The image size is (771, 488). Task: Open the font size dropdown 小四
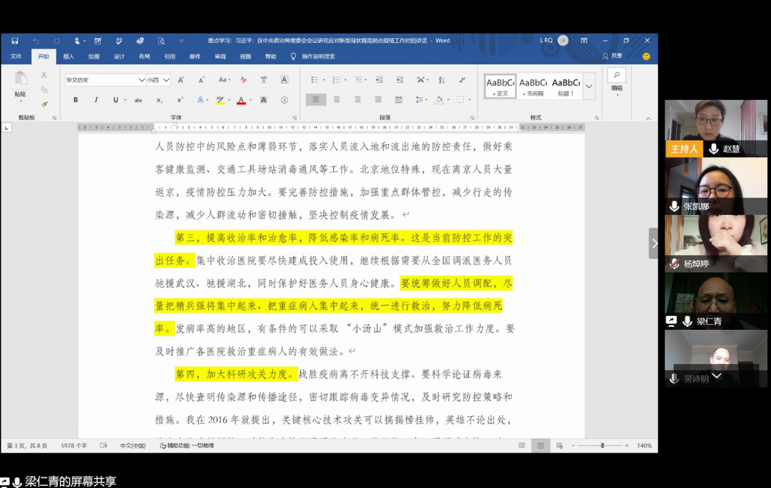pyautogui.click(x=158, y=80)
